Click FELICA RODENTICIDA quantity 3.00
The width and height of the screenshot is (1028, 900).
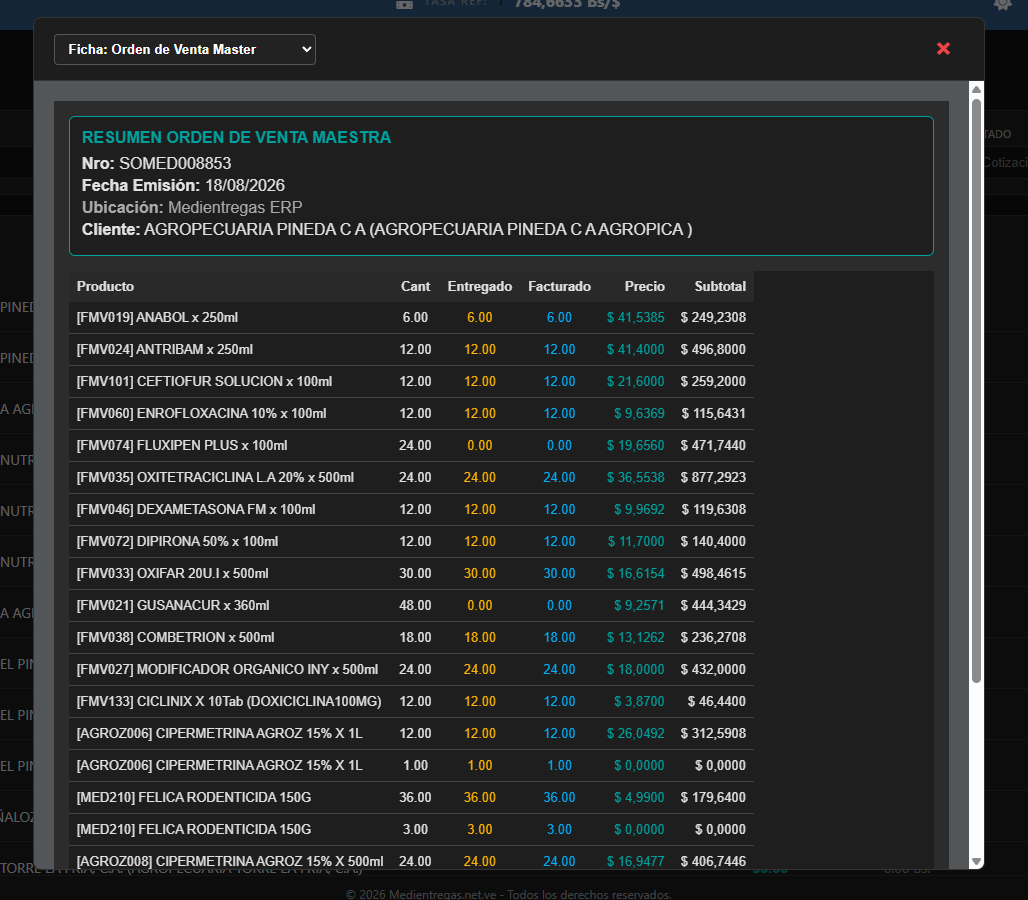pos(415,830)
